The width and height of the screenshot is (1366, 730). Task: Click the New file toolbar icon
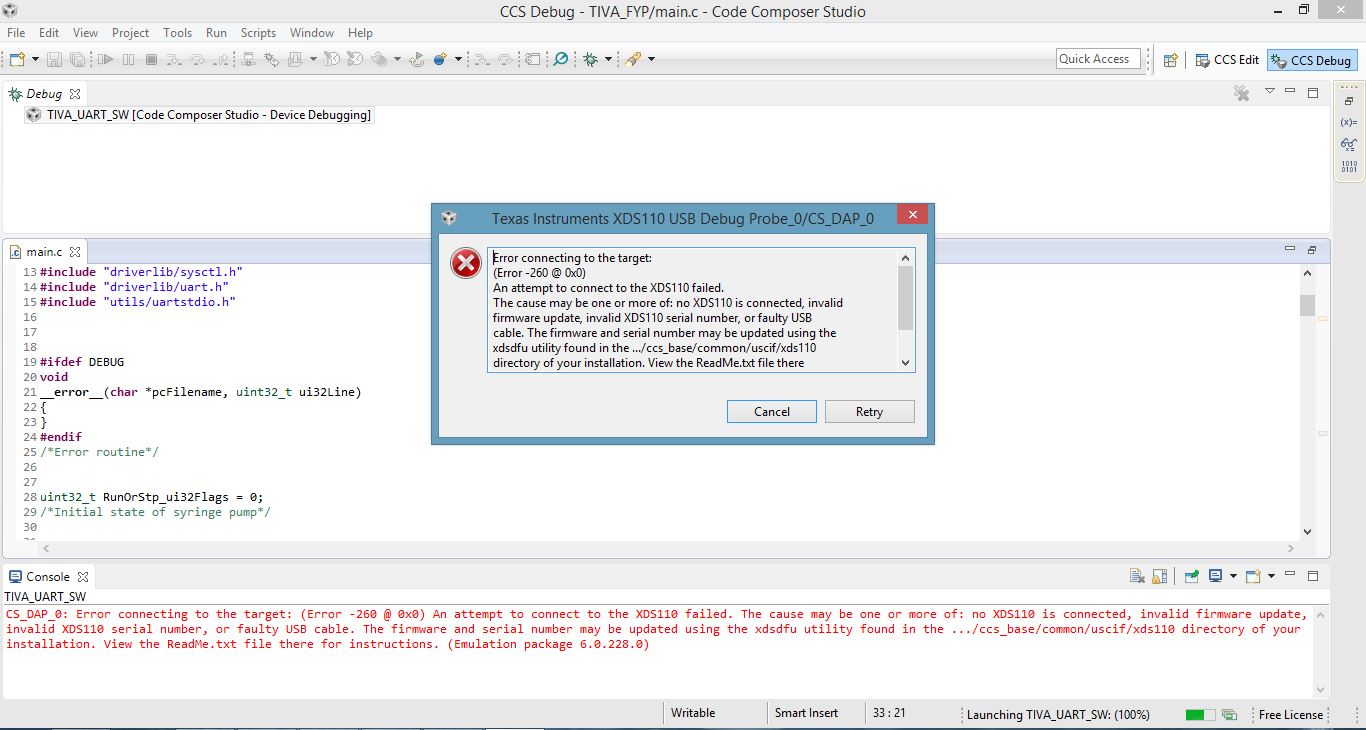(17, 59)
